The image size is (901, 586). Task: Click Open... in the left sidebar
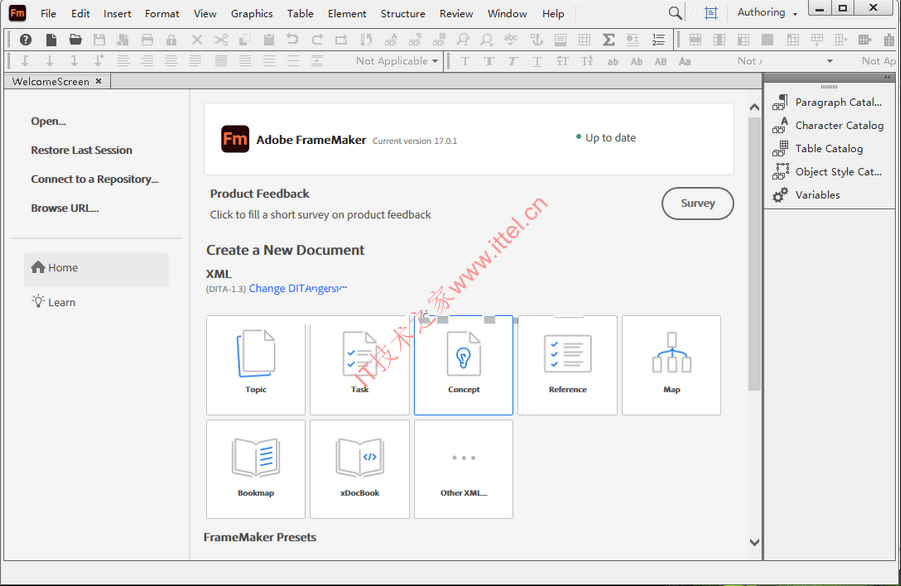click(x=48, y=121)
